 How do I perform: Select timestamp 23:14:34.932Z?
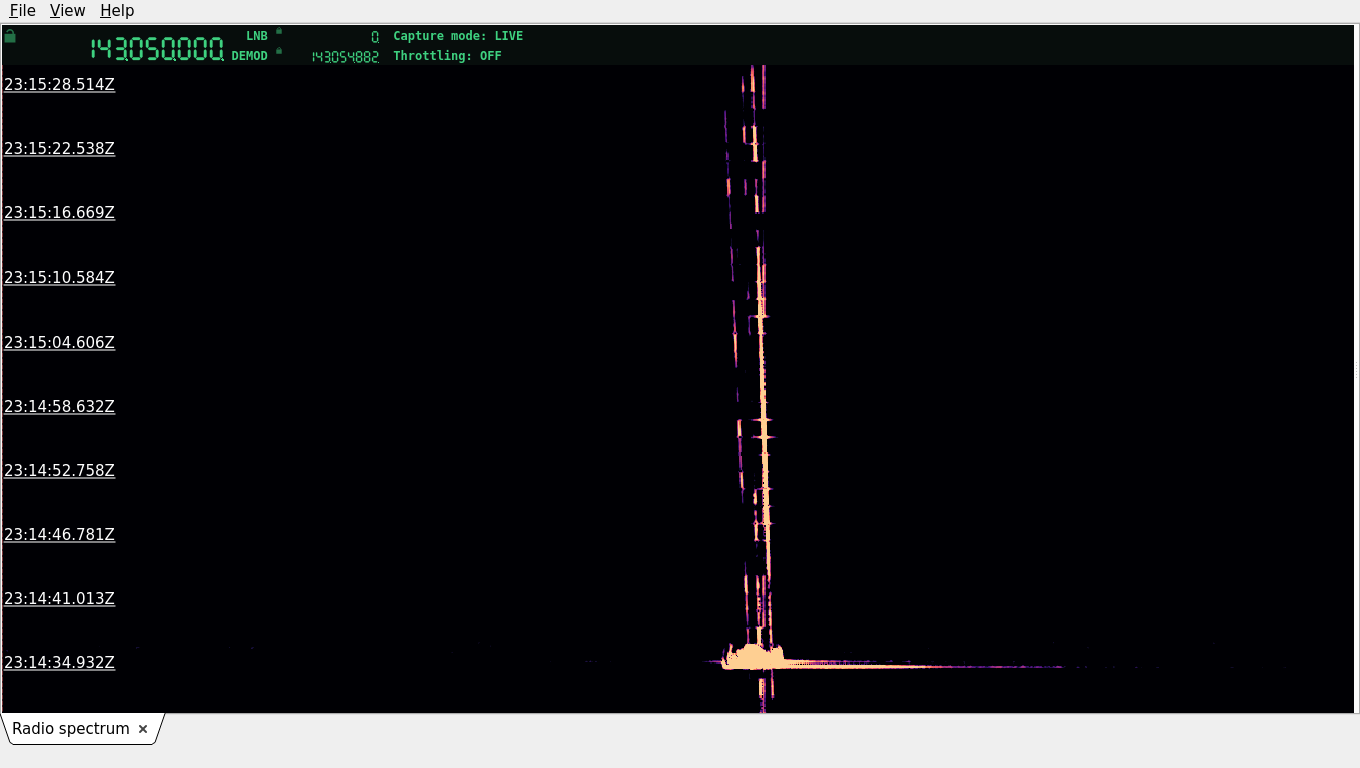(59, 663)
